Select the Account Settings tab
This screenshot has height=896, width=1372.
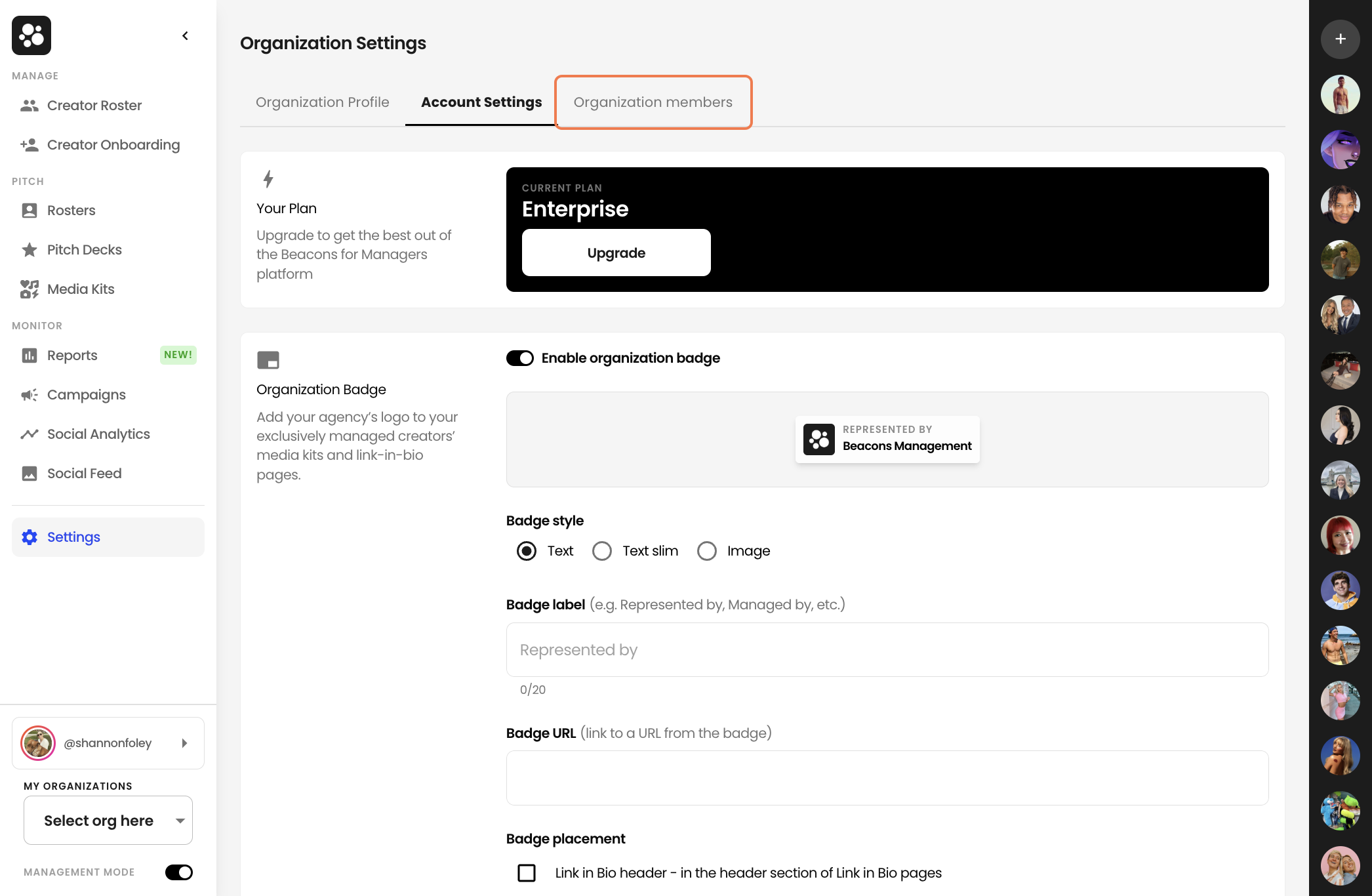[x=481, y=102]
